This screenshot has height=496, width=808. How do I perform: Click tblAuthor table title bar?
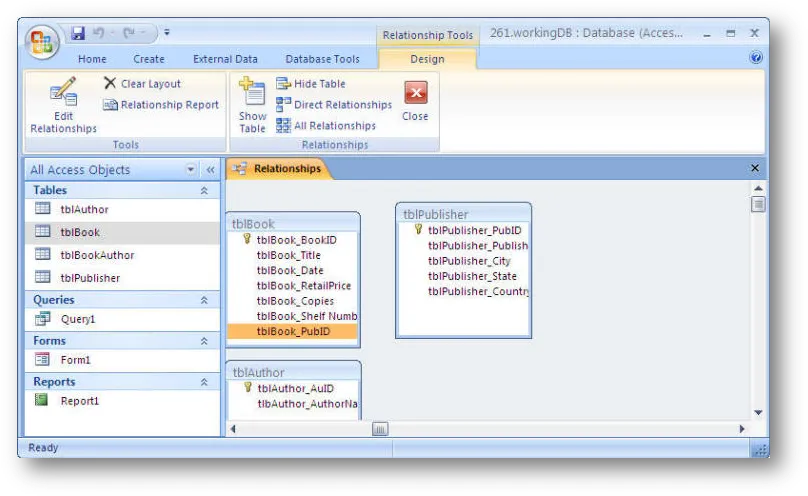294,372
